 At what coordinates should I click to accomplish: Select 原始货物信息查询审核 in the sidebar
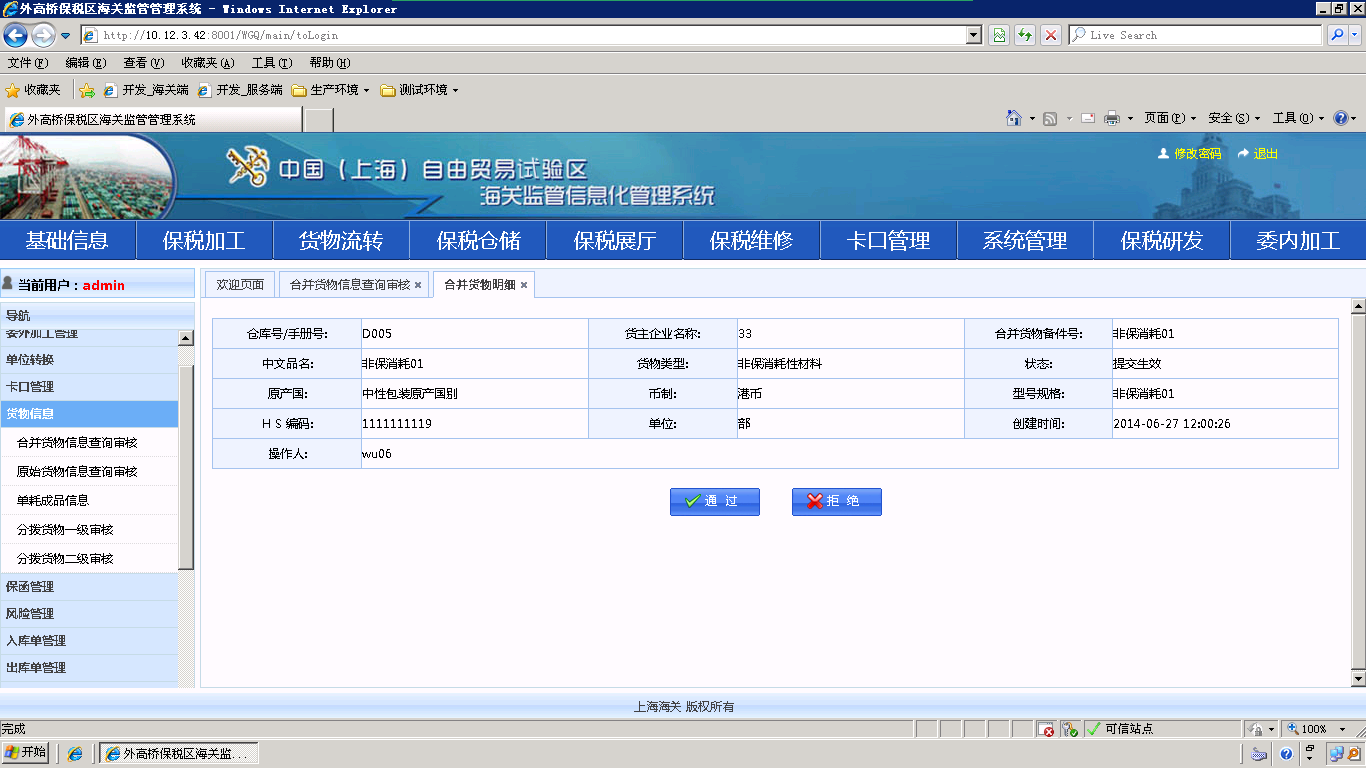77,472
